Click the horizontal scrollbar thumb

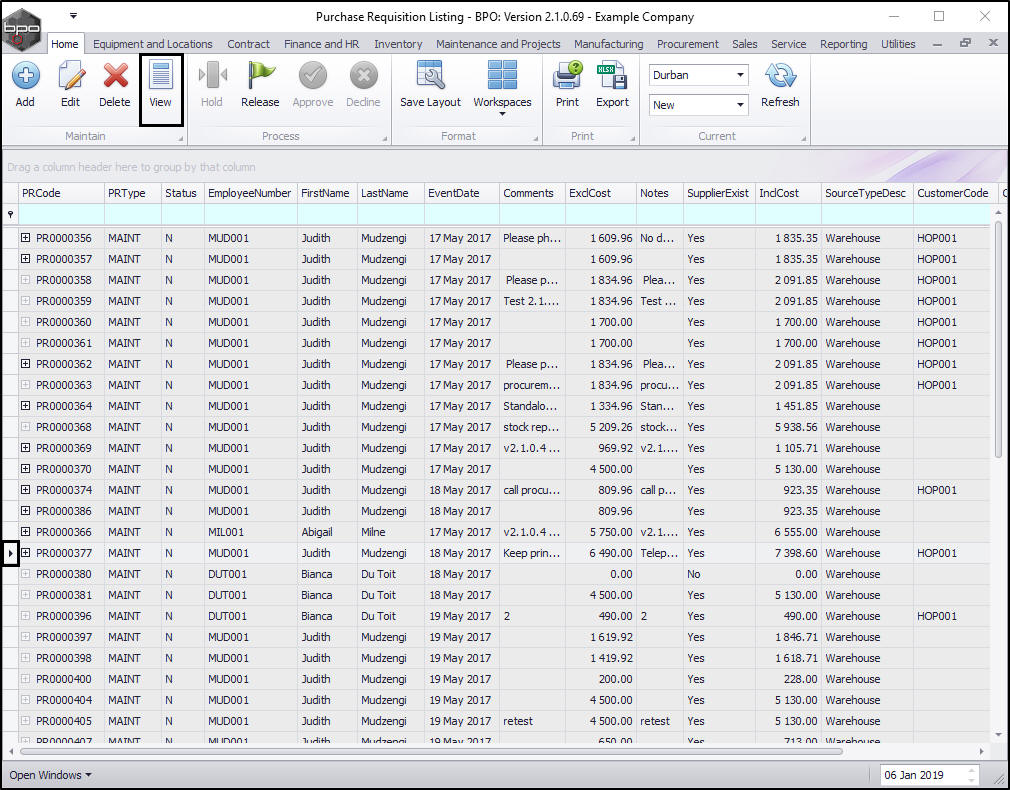[x=431, y=751]
